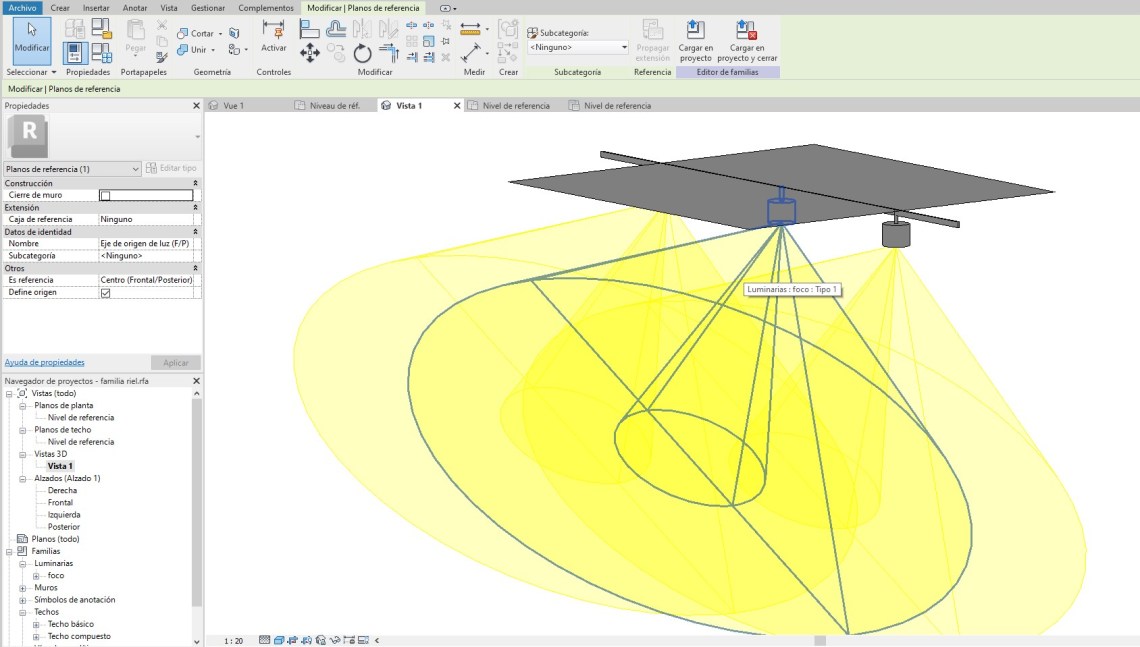Click the Cortar geometry button
The height and width of the screenshot is (647, 1140).
pyautogui.click(x=200, y=33)
